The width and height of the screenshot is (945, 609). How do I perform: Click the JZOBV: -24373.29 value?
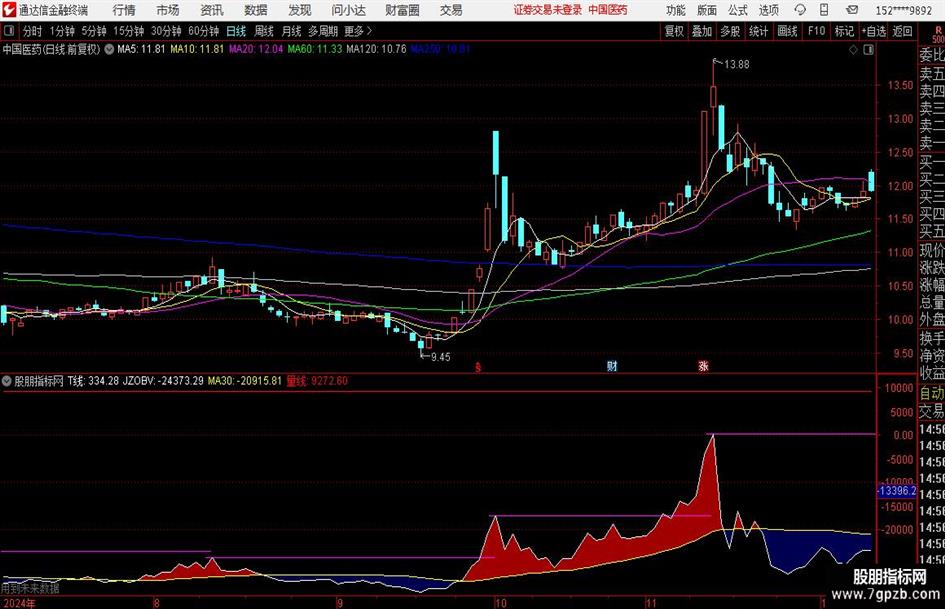coord(163,380)
